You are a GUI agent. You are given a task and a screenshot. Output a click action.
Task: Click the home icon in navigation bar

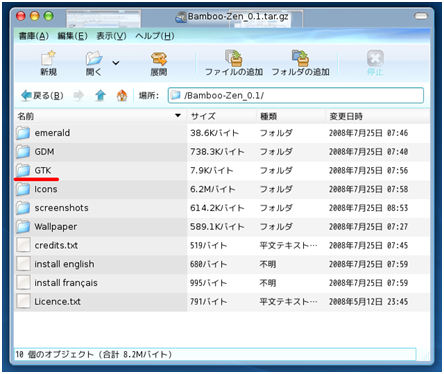[122, 96]
